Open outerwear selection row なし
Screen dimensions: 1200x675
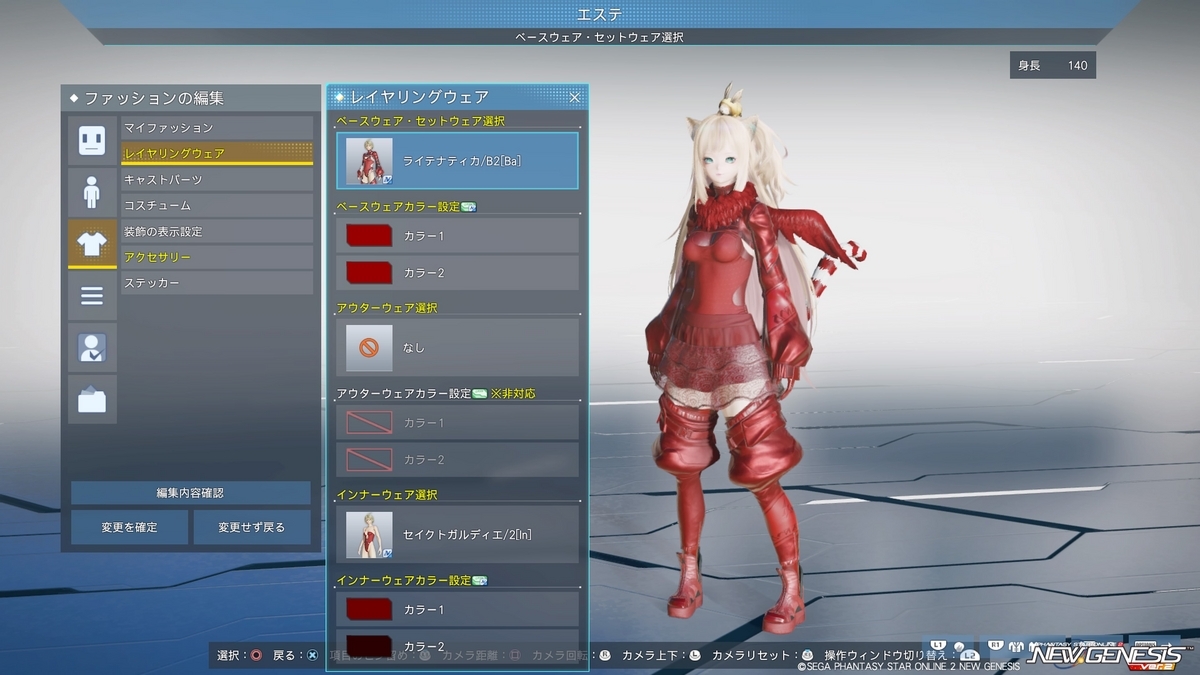(457, 348)
